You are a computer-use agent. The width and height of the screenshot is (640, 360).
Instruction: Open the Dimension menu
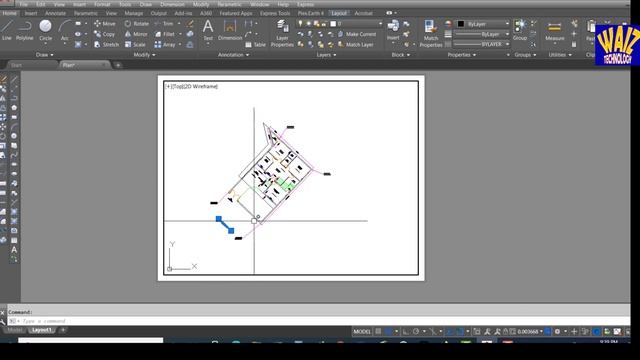(172, 4)
